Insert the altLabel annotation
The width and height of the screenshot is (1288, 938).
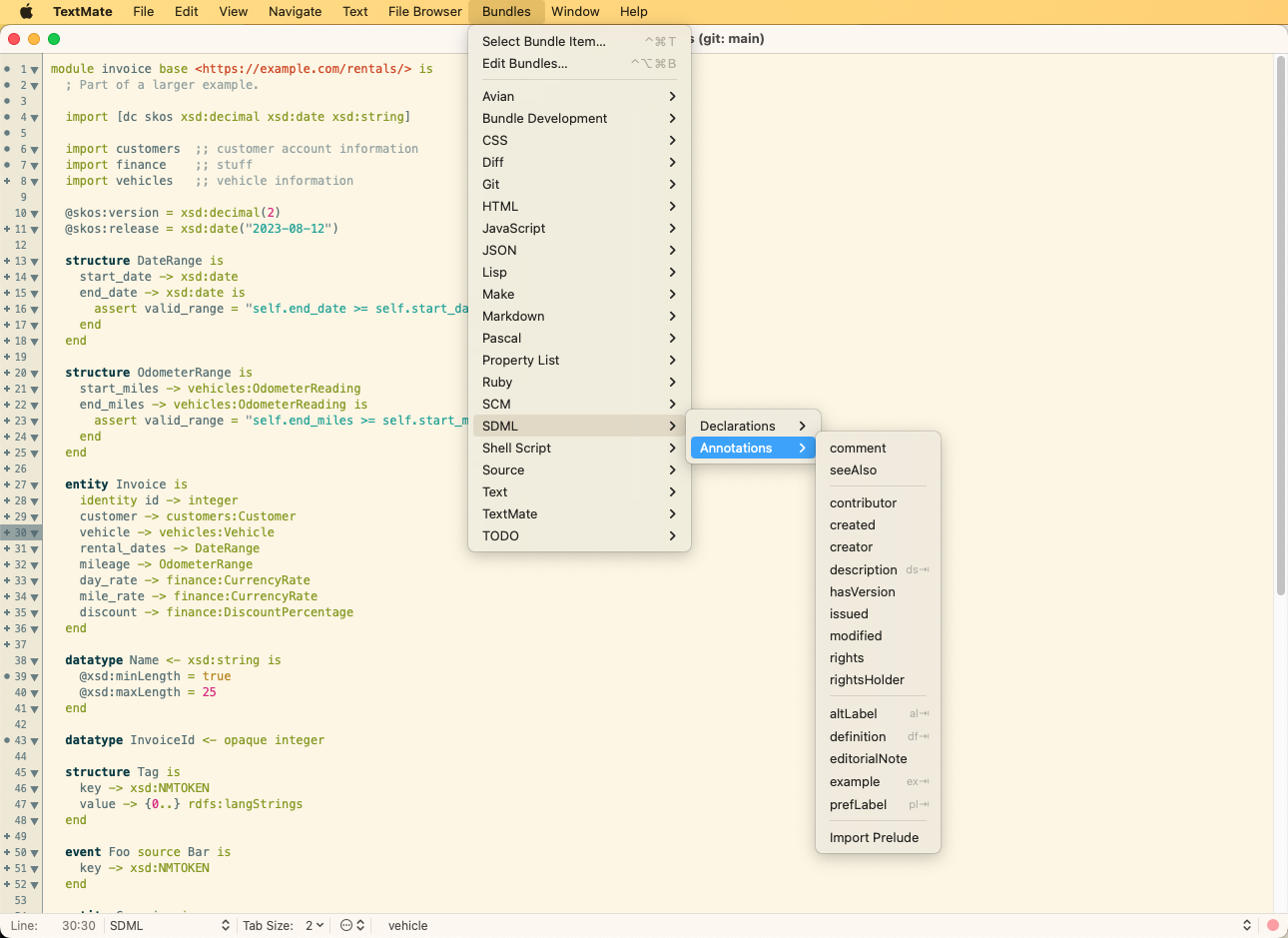tap(878, 713)
